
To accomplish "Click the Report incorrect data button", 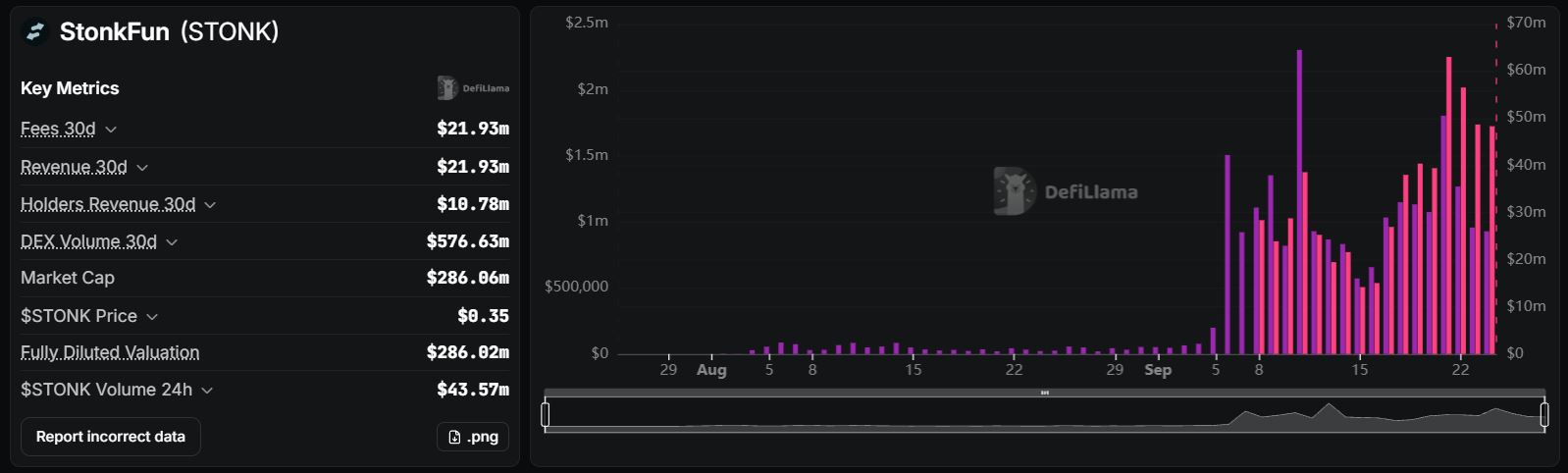I will click(111, 437).
